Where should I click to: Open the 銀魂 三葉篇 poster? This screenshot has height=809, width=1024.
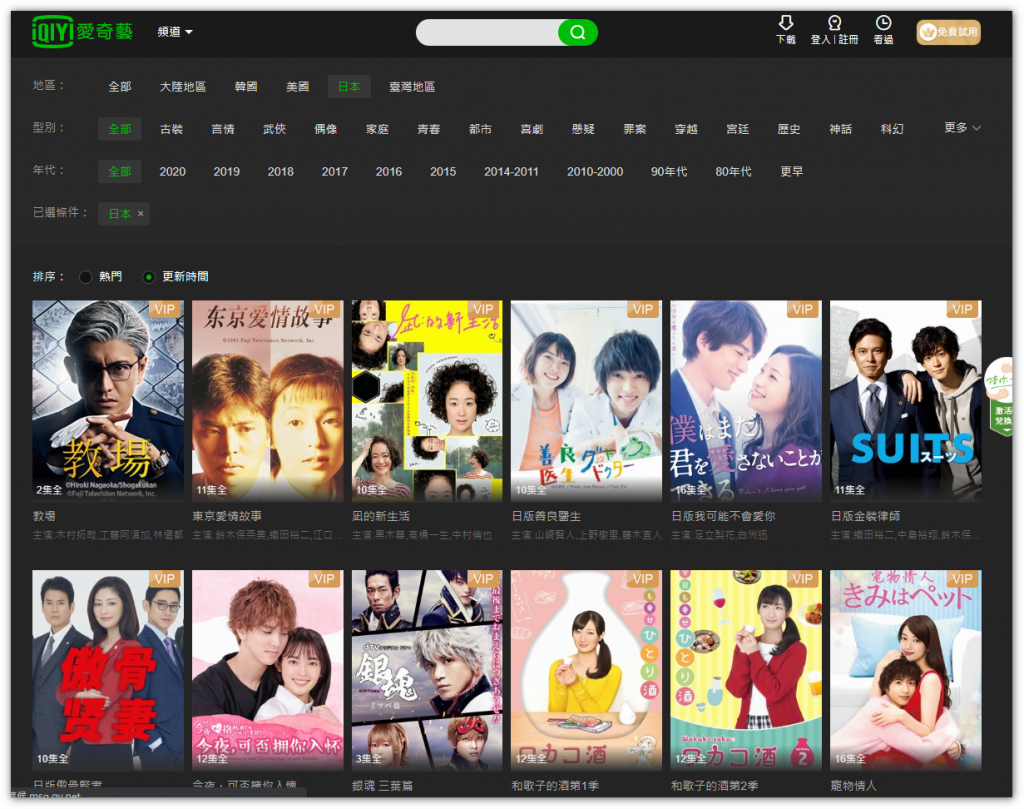tap(427, 671)
